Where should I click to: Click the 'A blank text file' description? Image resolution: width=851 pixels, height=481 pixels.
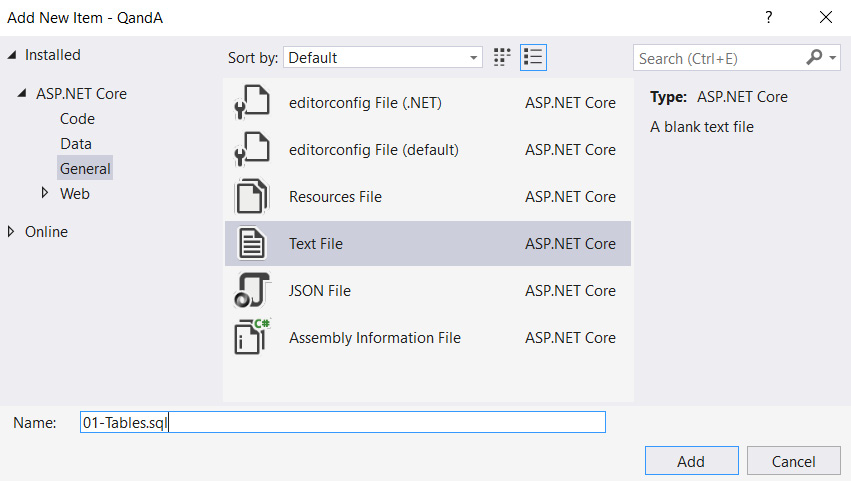pos(702,126)
